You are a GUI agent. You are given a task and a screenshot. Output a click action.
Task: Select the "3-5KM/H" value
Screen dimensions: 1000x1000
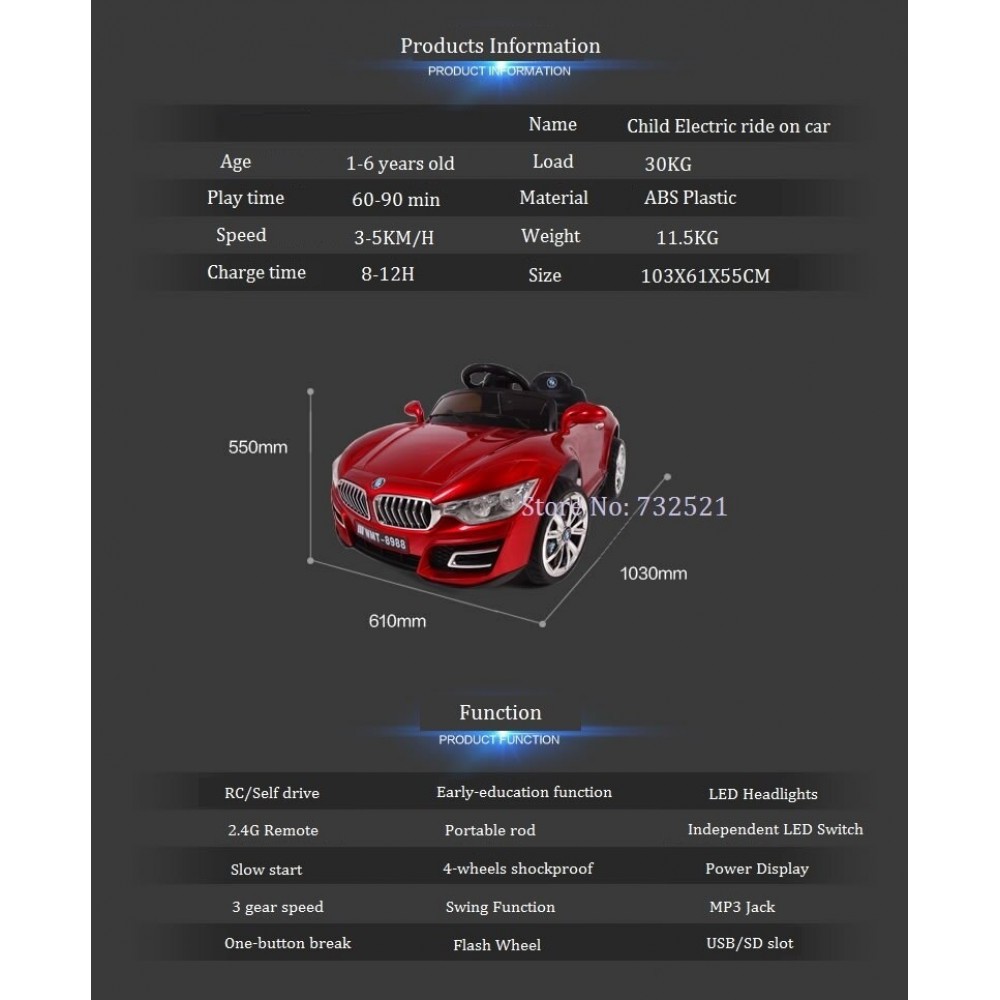[394, 238]
